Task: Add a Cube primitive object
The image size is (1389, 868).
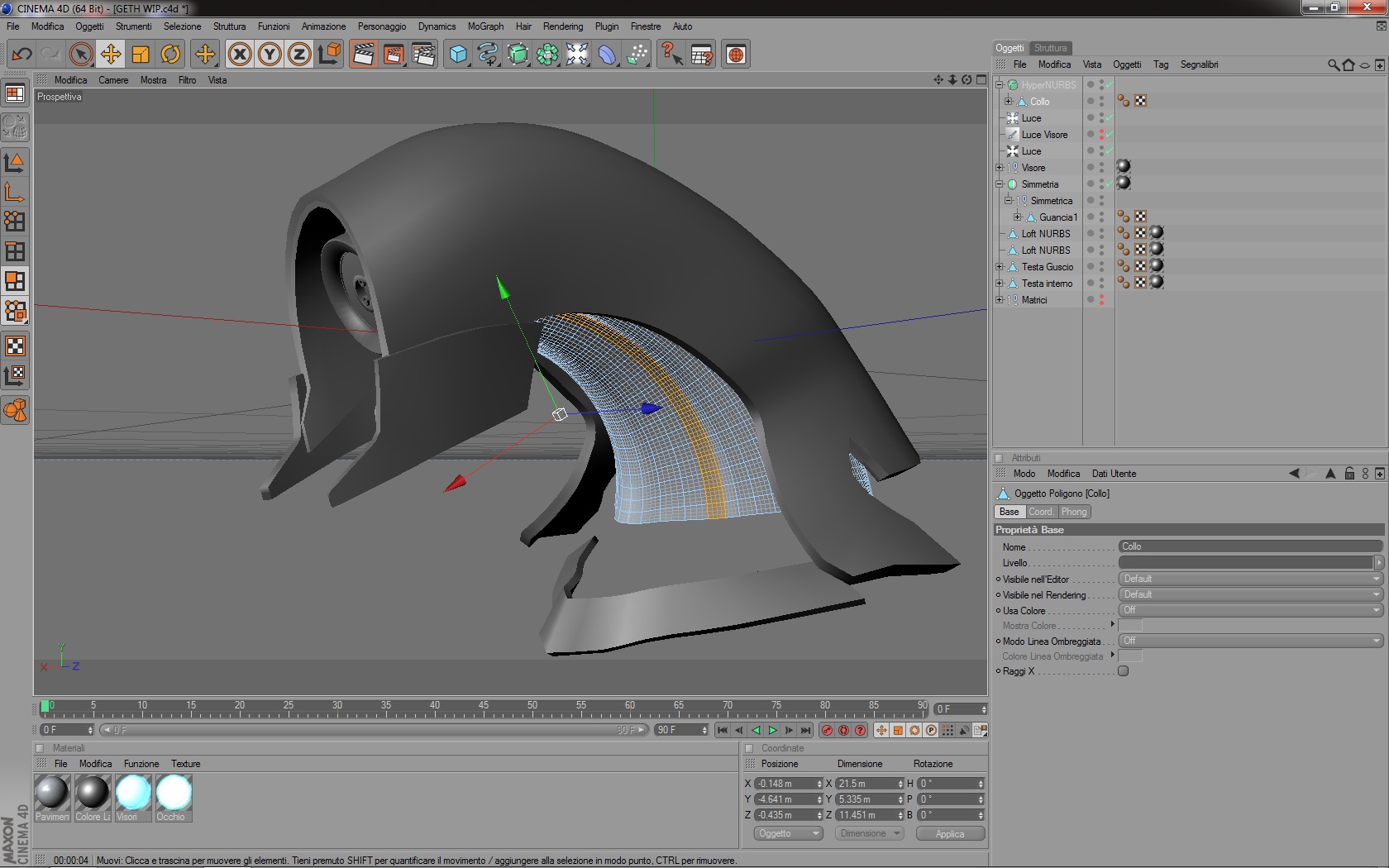Action: [458, 55]
